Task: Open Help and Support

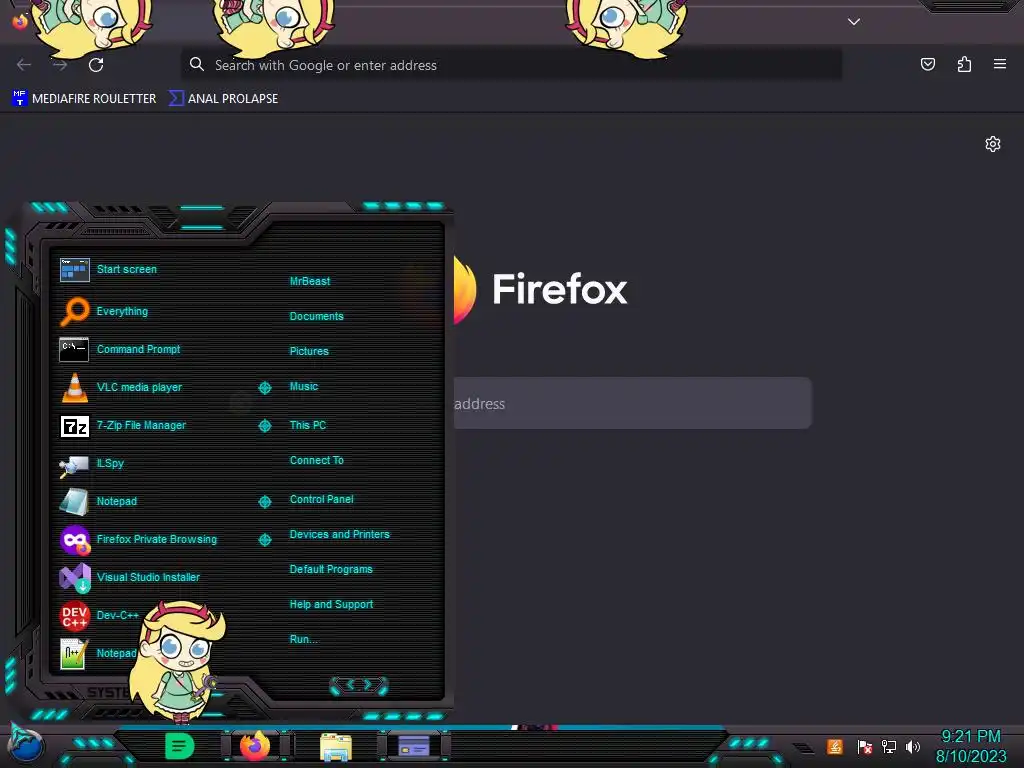Action: pos(331,605)
